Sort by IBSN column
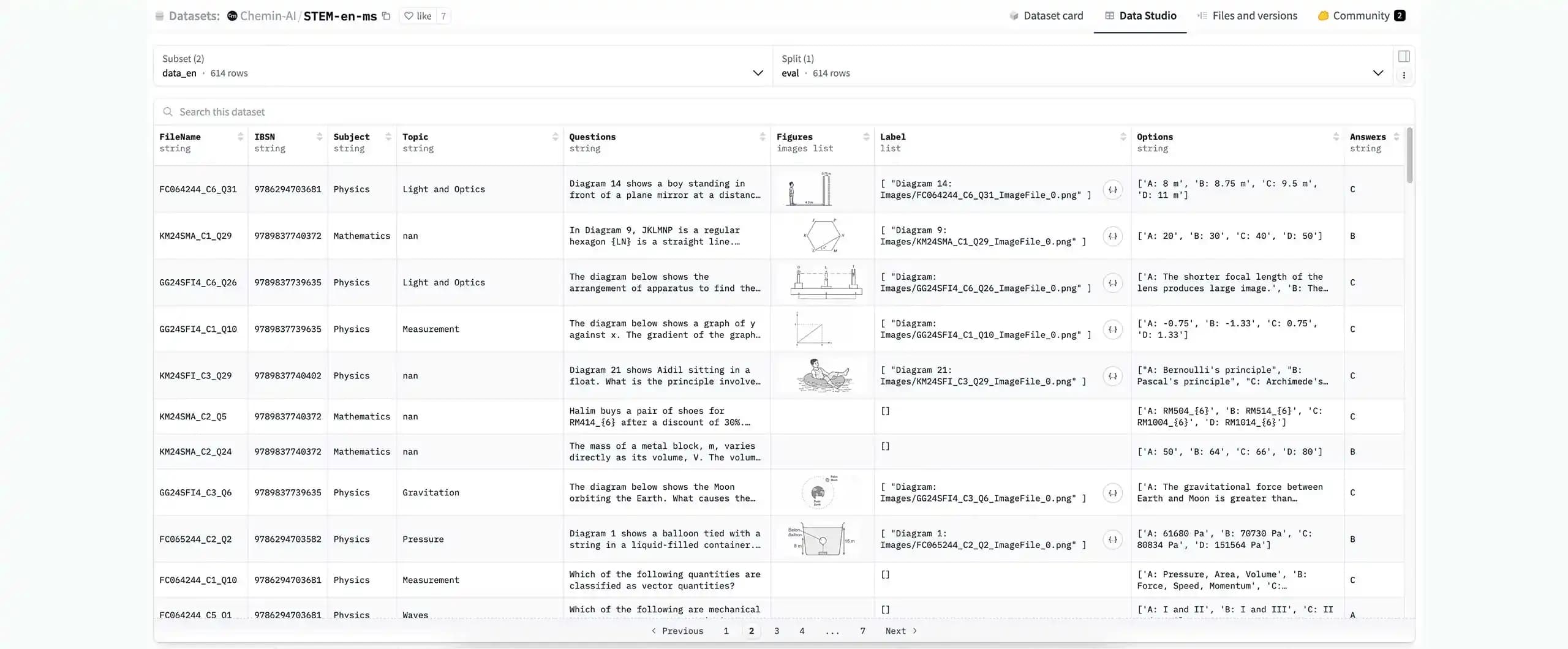 click(x=319, y=137)
